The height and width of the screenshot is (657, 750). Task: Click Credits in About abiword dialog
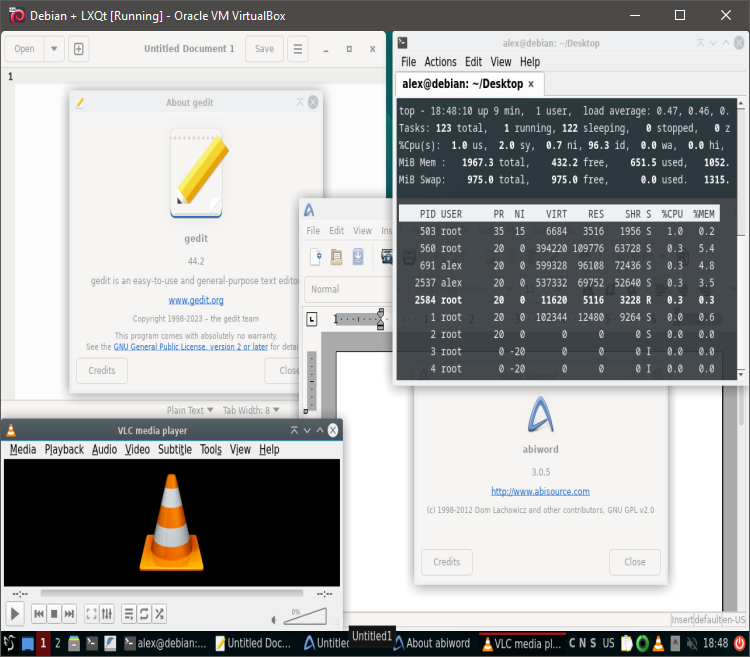(447, 562)
